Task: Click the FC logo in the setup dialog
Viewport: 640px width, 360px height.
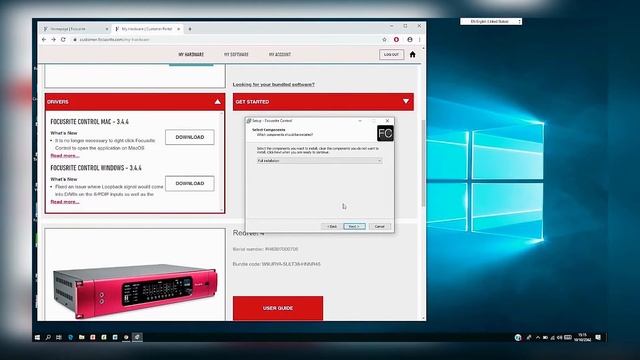Action: pos(385,133)
